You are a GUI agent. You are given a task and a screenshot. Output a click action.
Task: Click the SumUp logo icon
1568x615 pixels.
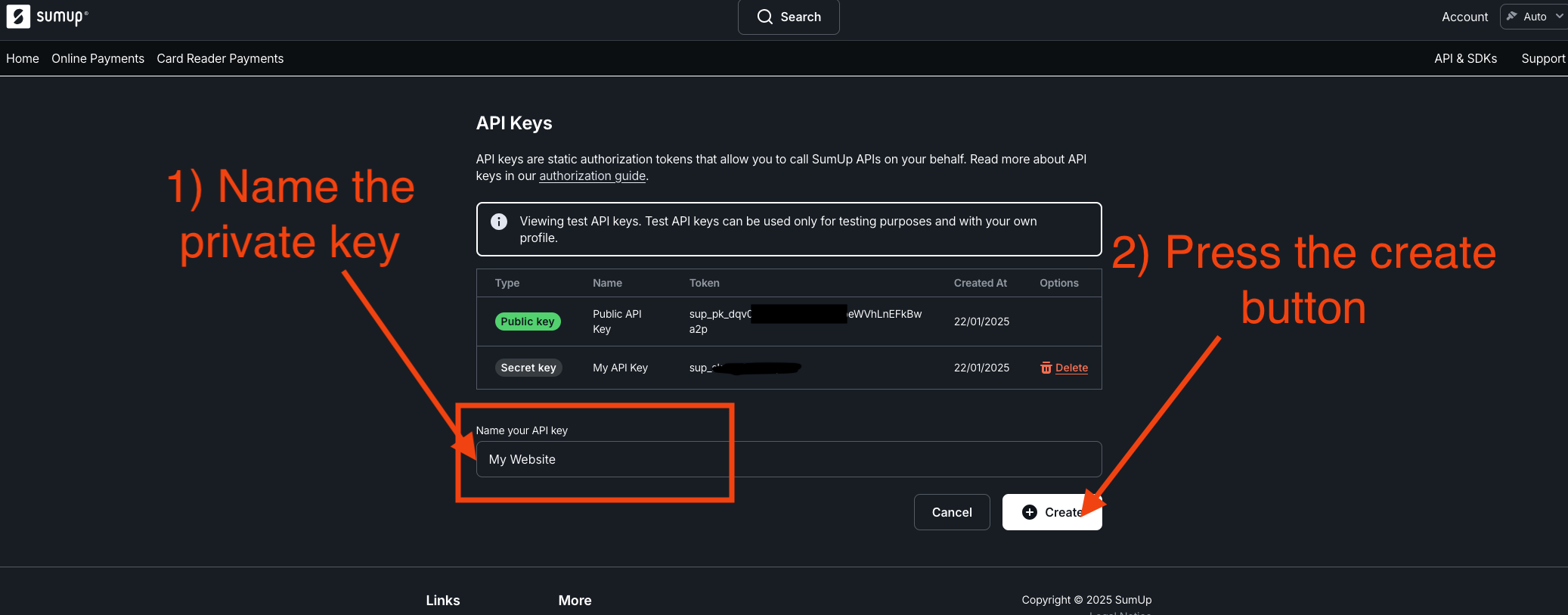click(18, 17)
